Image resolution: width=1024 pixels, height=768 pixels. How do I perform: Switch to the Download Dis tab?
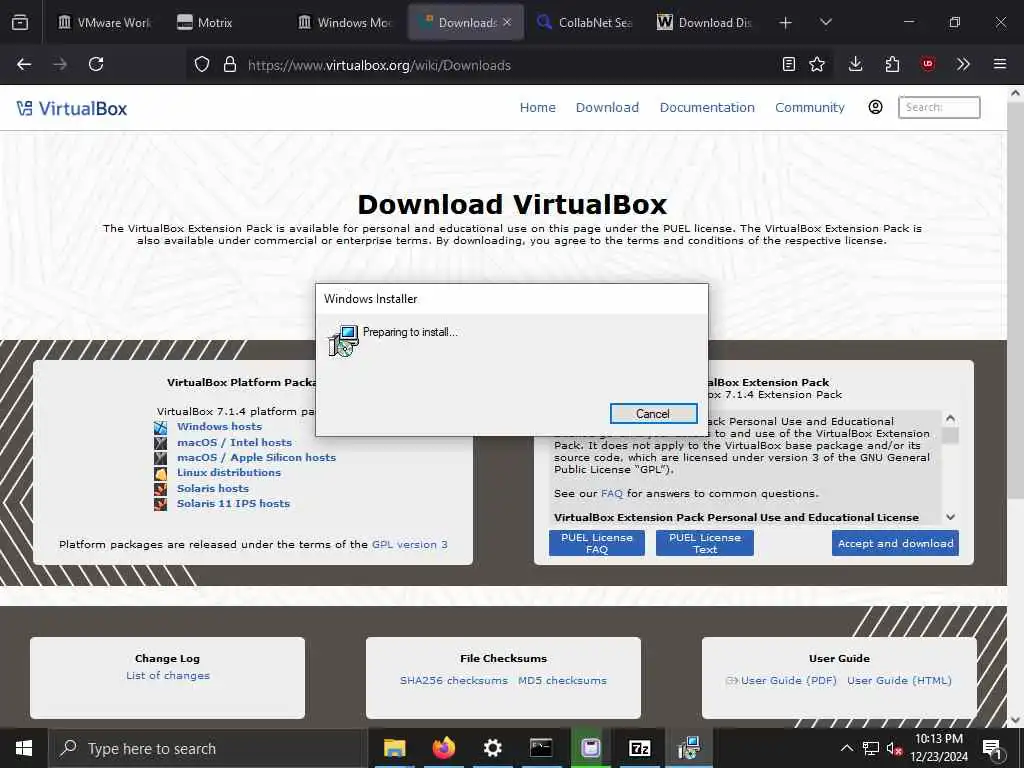coord(705,22)
